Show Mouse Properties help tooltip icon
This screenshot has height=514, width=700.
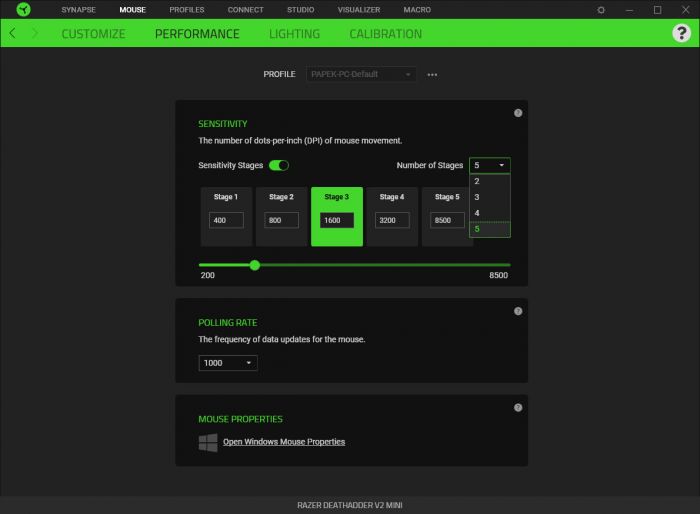tap(518, 408)
